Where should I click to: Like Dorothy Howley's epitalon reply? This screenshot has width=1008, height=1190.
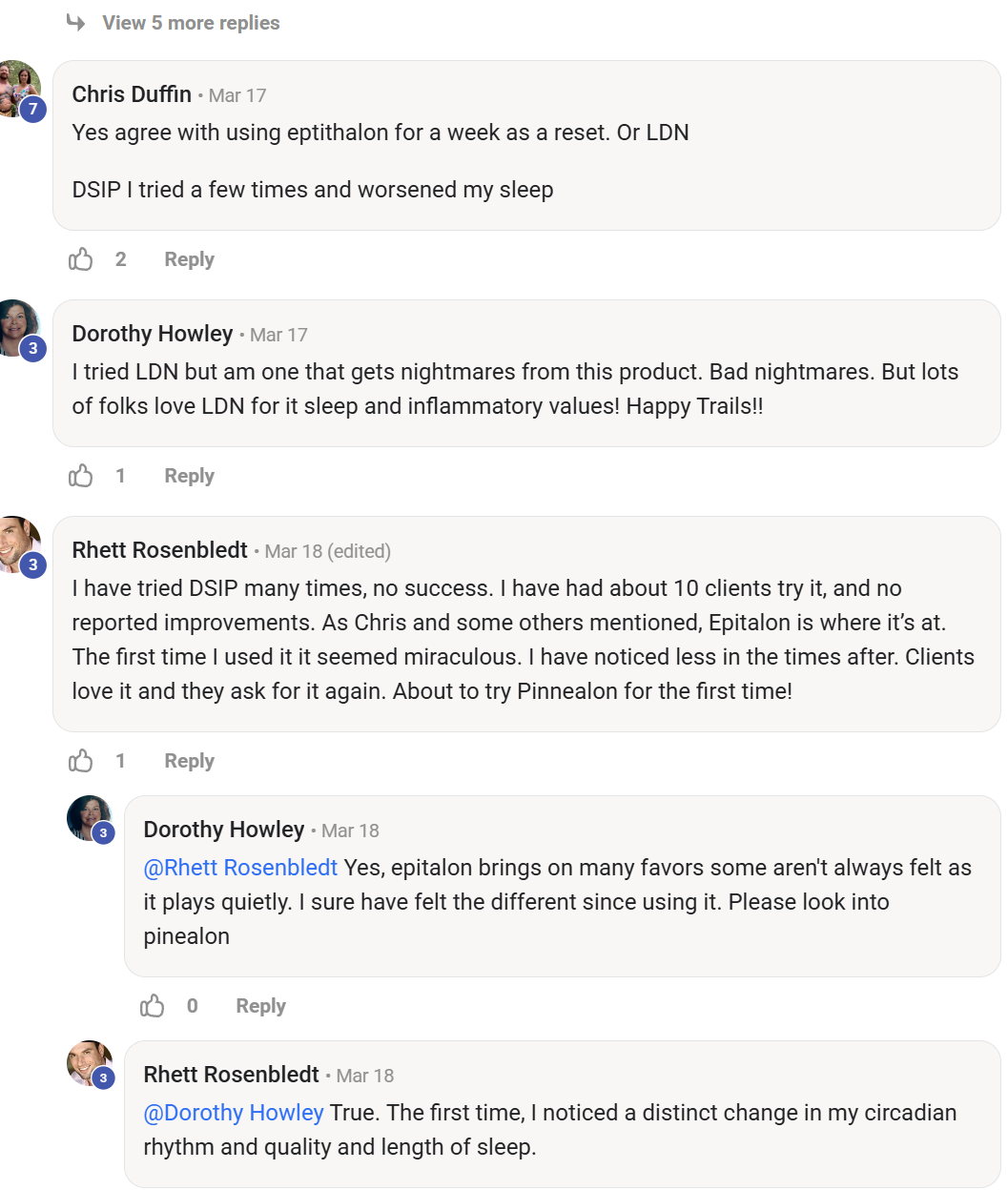click(153, 1006)
